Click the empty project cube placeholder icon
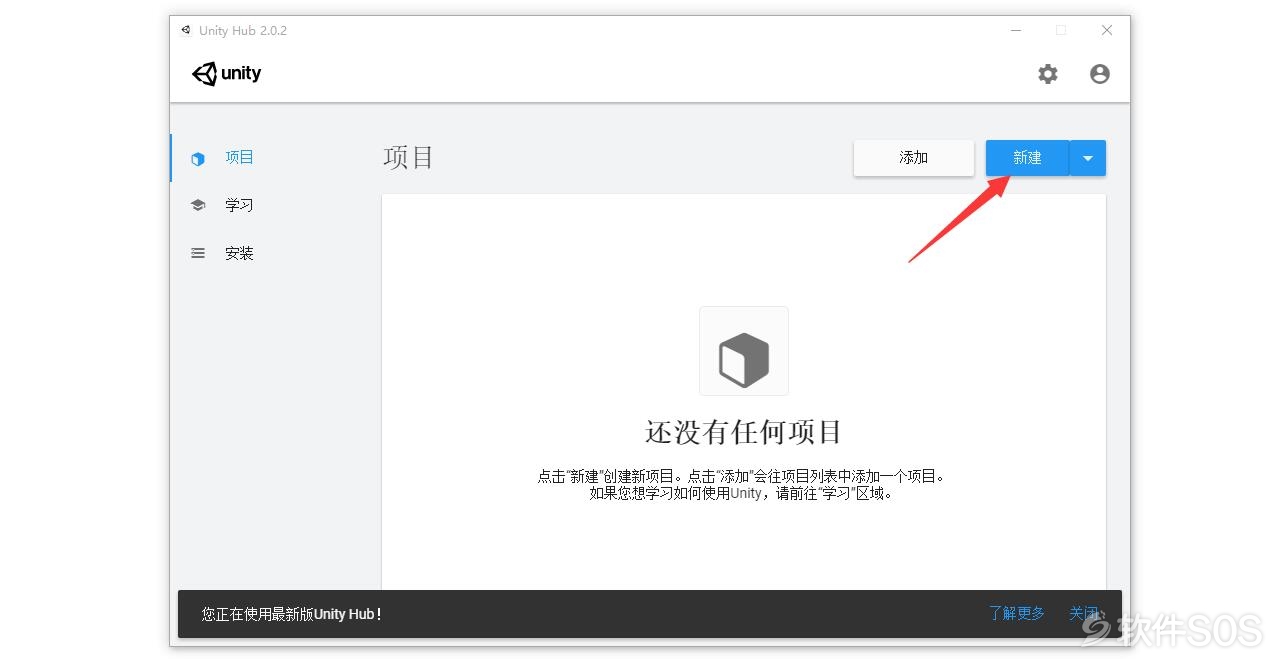Screen dimensions: 1280x659 [744, 351]
